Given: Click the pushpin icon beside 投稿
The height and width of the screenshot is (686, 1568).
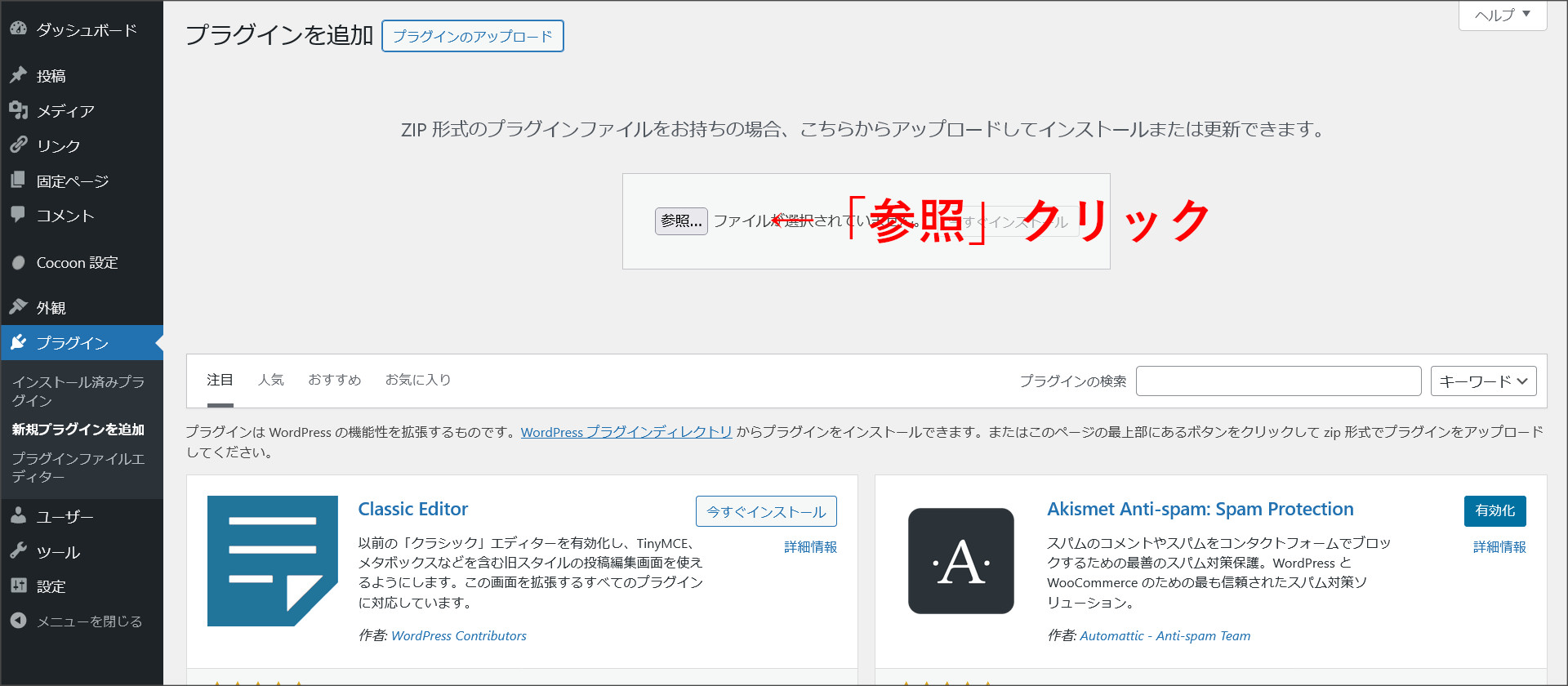Looking at the screenshot, I should click(18, 75).
